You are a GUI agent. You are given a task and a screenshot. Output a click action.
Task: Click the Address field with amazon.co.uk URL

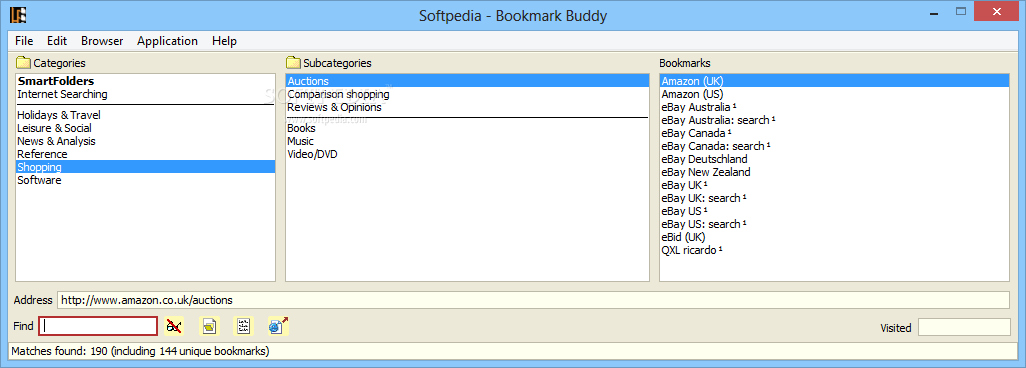point(533,300)
